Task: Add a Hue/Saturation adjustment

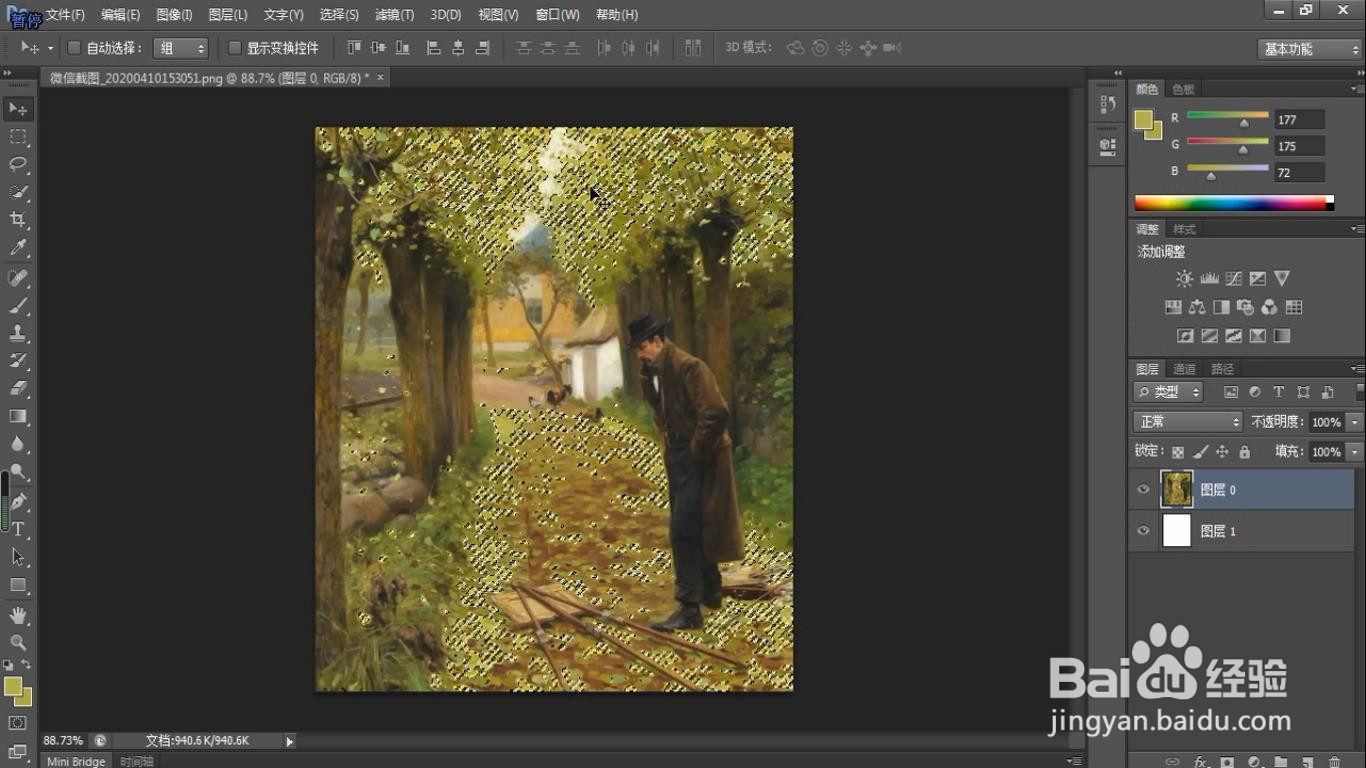Action: 1173,307
